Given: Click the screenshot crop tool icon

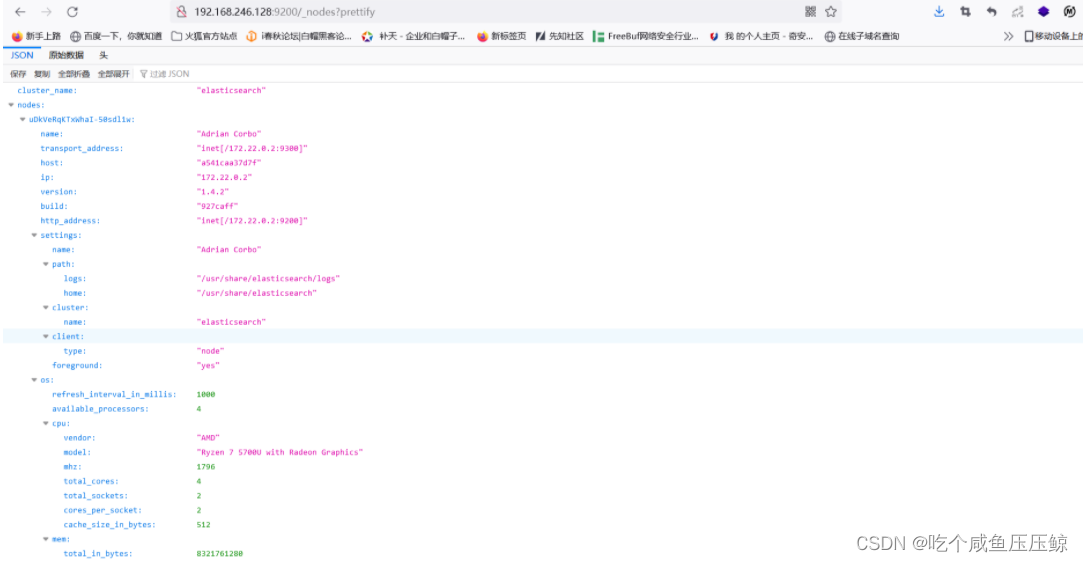Looking at the screenshot, I should point(965,12).
